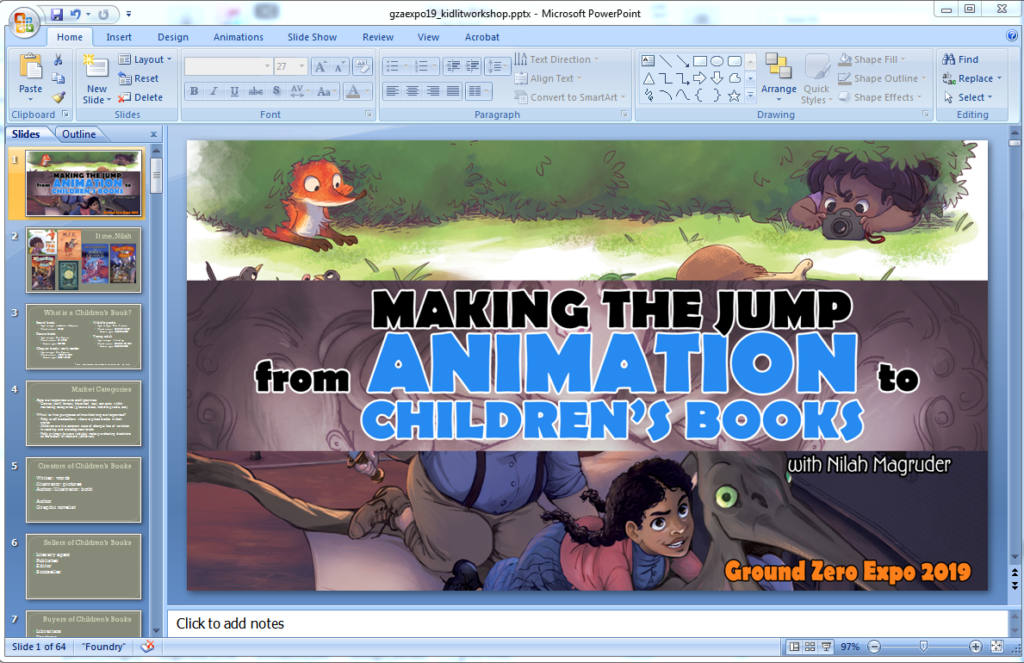Decrease list indent level
This screenshot has height=663, width=1024.
453,66
